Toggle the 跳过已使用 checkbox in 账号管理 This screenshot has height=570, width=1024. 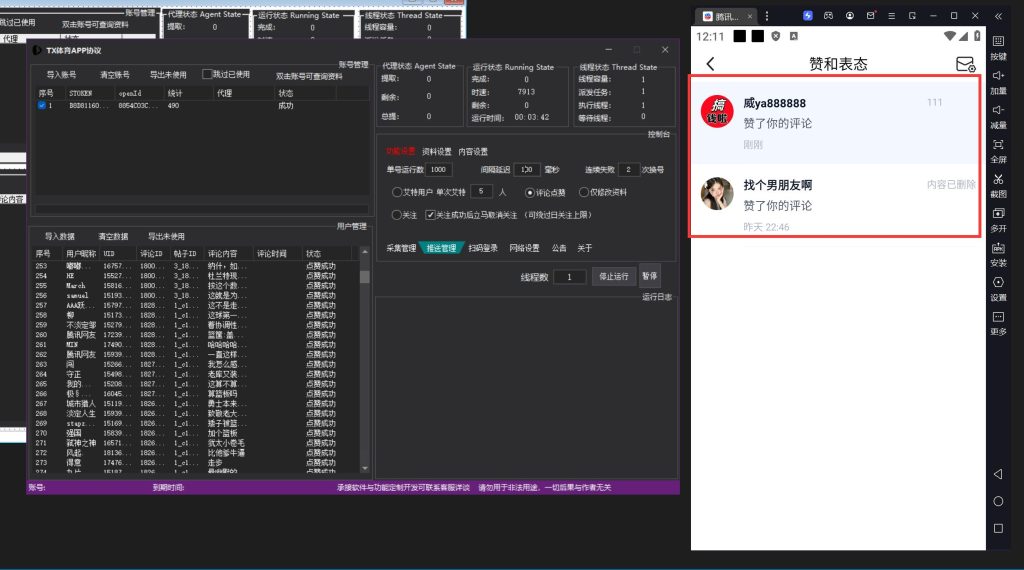(208, 74)
